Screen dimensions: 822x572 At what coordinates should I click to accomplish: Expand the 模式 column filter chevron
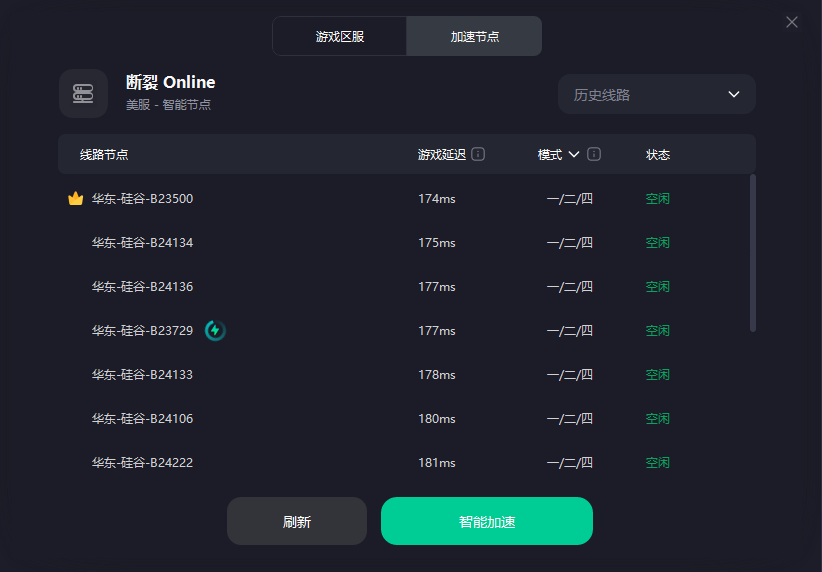pos(574,154)
